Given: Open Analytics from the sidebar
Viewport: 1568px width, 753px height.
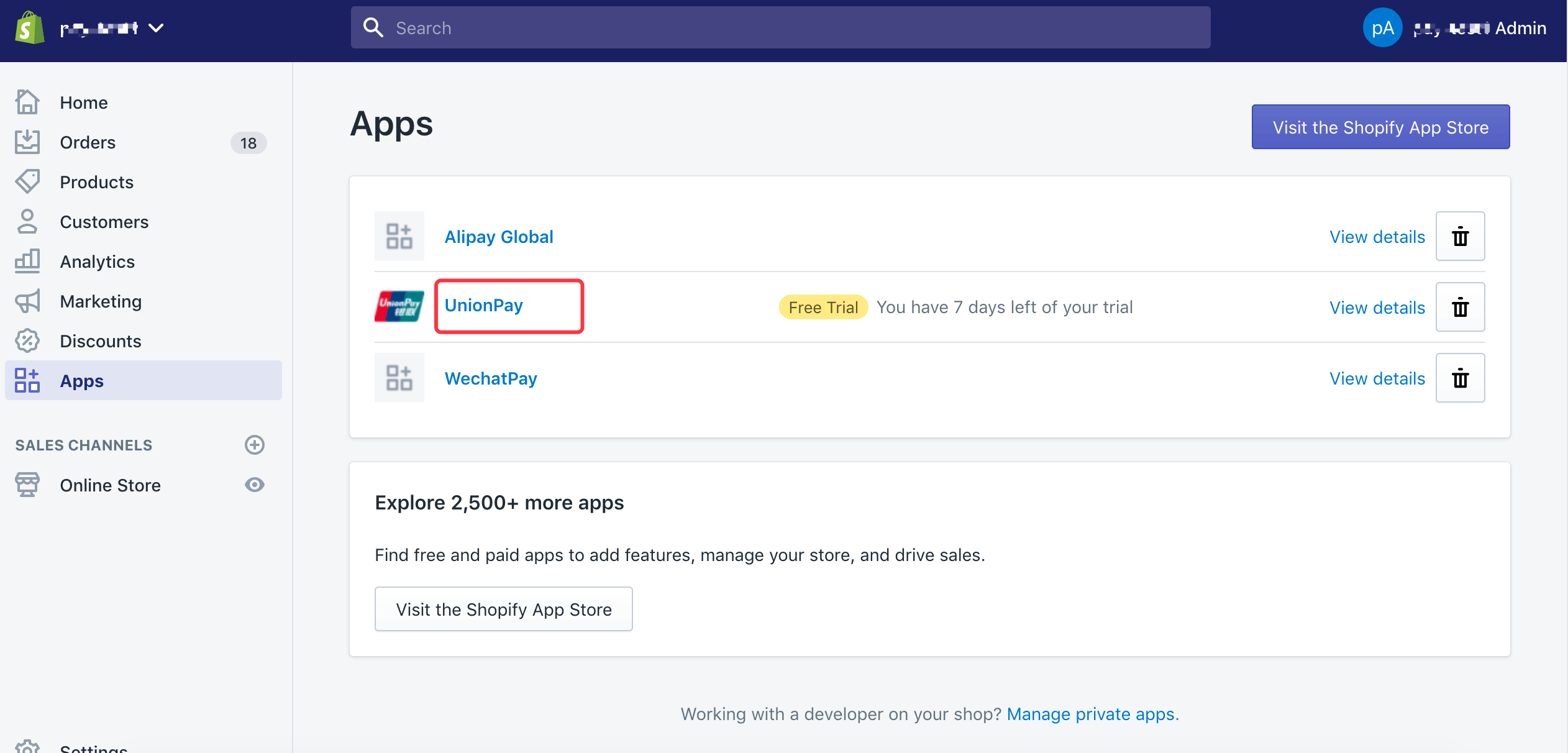Looking at the screenshot, I should tap(97, 262).
